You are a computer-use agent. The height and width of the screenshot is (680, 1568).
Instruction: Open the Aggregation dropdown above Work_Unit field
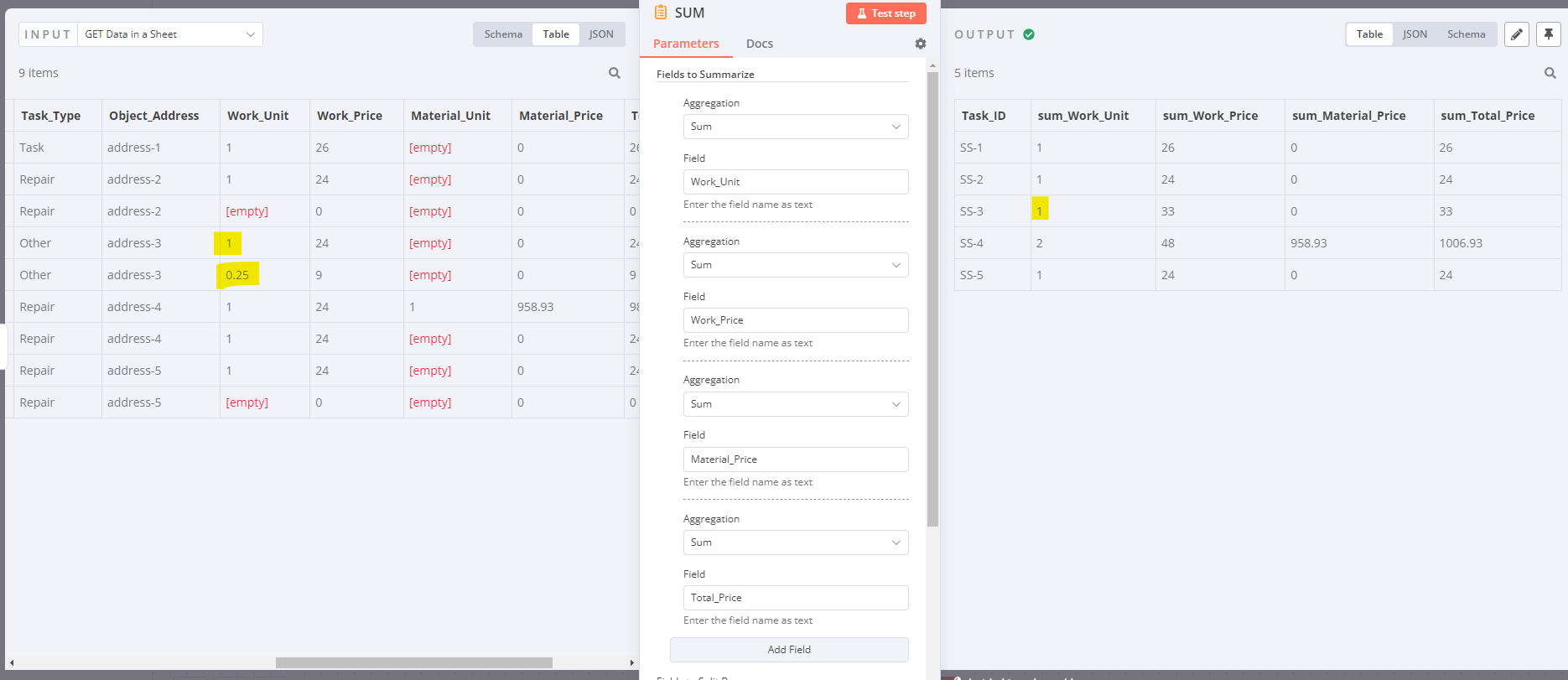[x=795, y=127]
